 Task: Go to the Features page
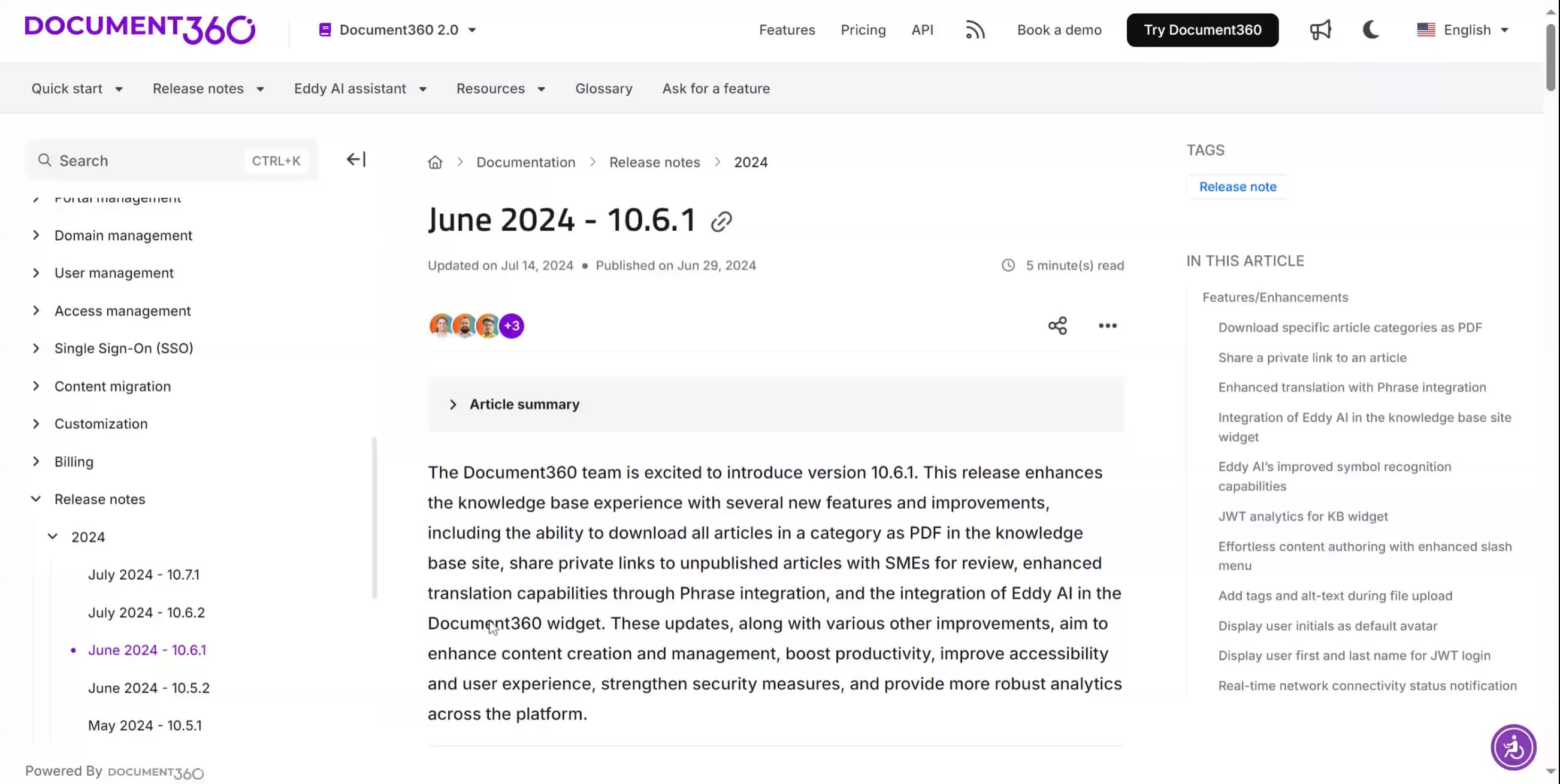(x=787, y=30)
